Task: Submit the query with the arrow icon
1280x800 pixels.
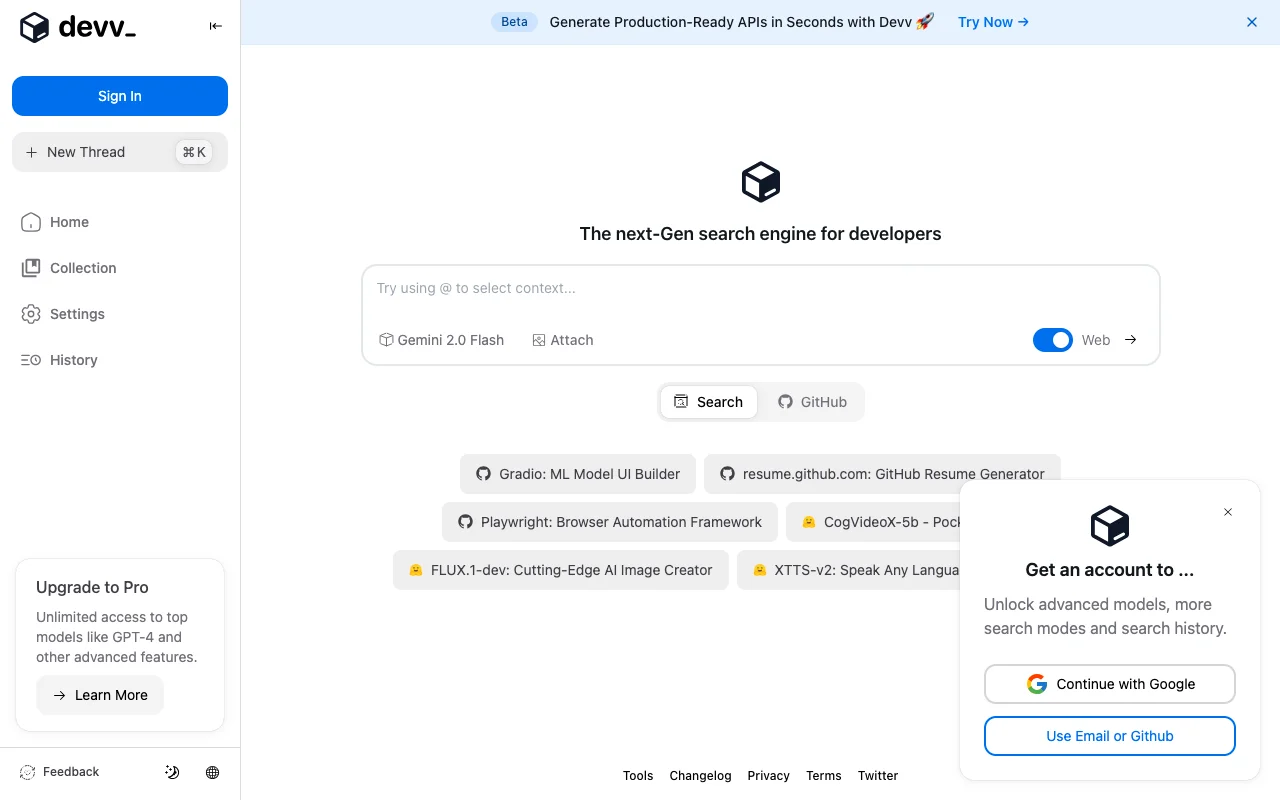Action: (x=1130, y=340)
